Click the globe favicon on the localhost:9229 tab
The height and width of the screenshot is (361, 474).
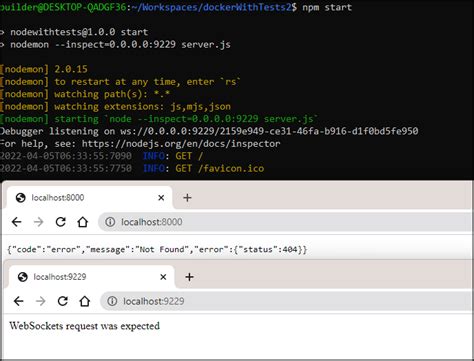(x=23, y=277)
